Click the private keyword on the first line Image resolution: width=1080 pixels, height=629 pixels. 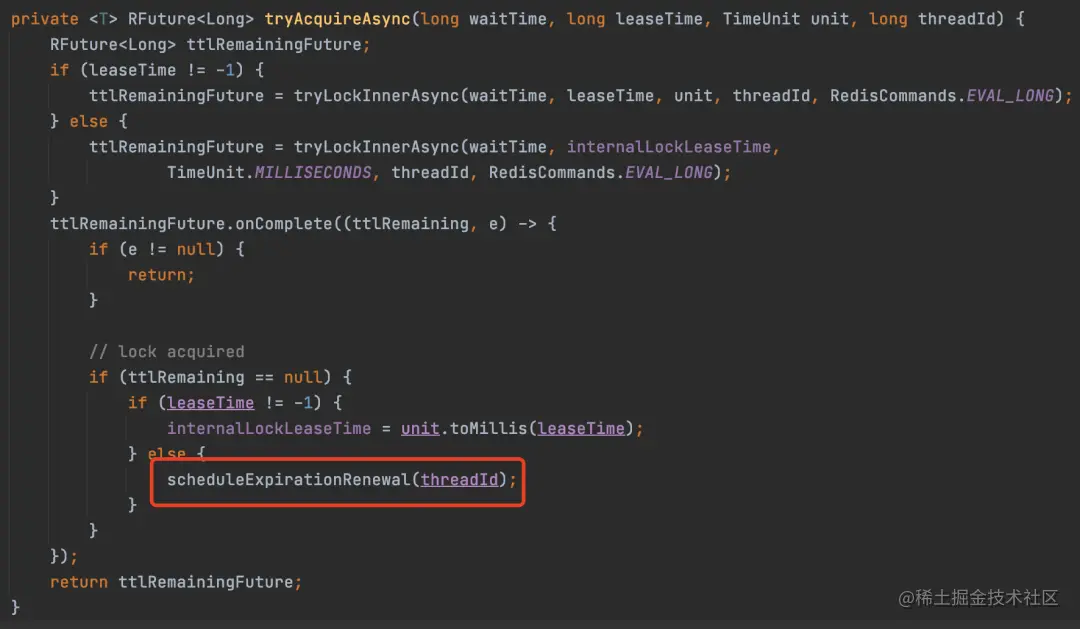45,19
